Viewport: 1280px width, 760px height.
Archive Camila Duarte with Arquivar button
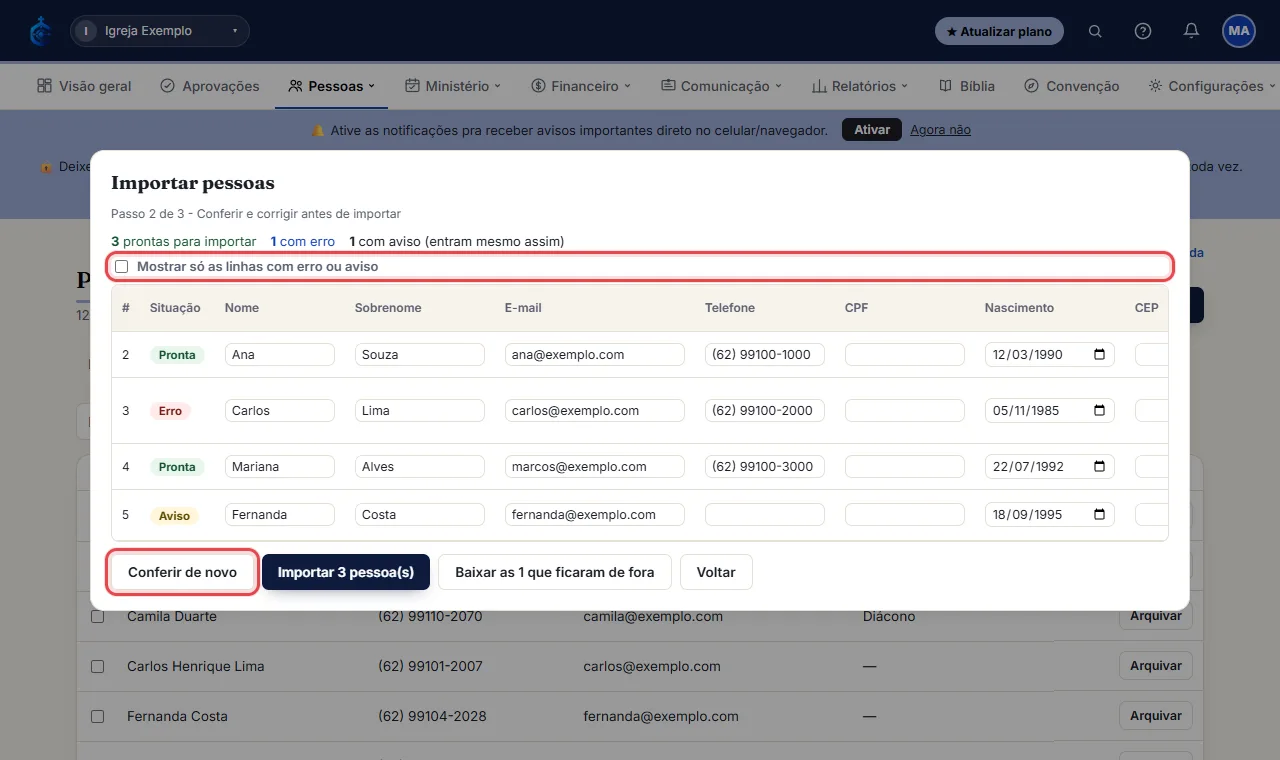point(1156,616)
